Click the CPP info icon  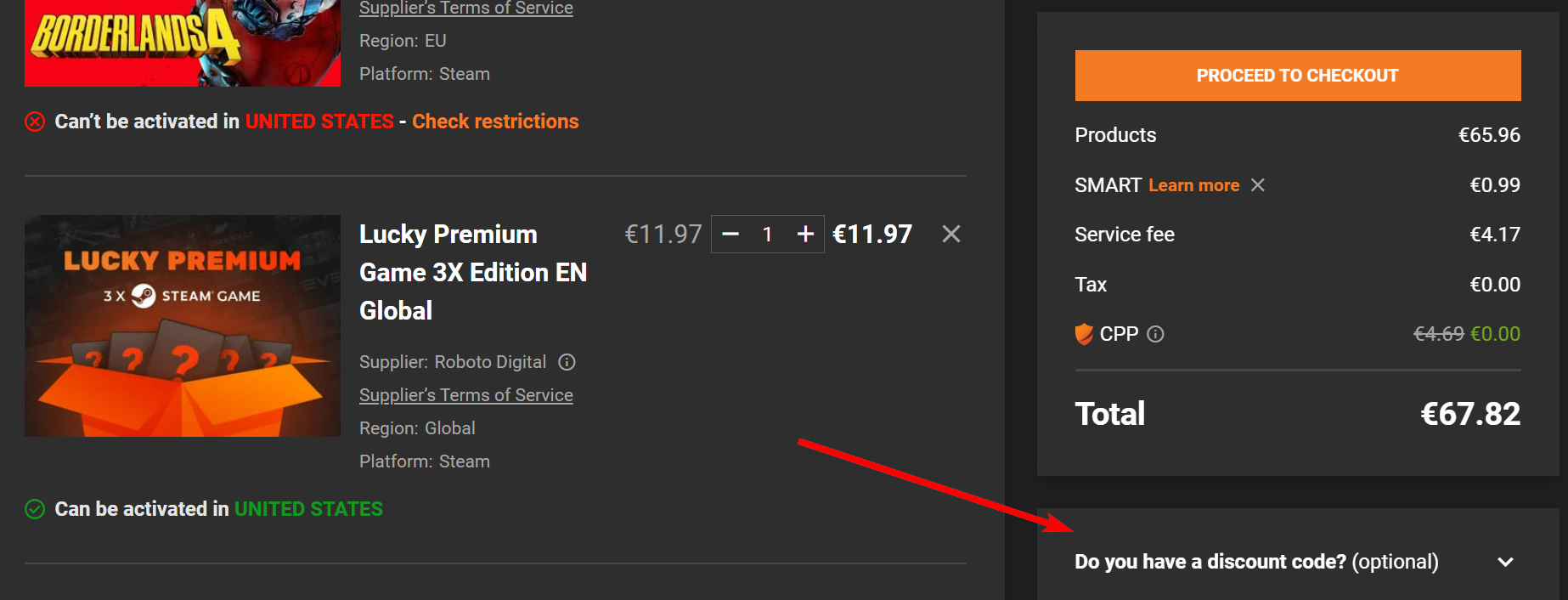click(1155, 334)
